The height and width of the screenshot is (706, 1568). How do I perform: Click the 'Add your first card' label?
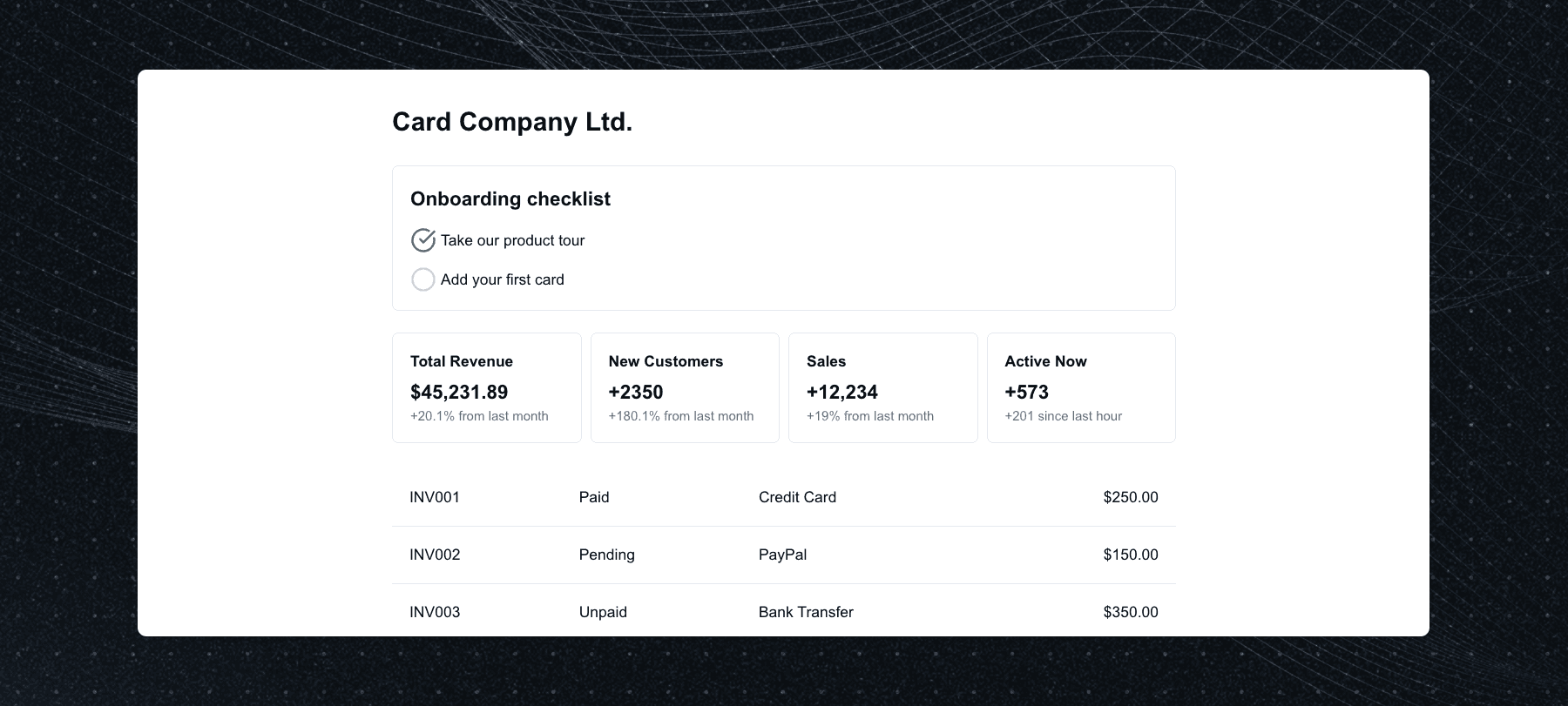point(502,279)
